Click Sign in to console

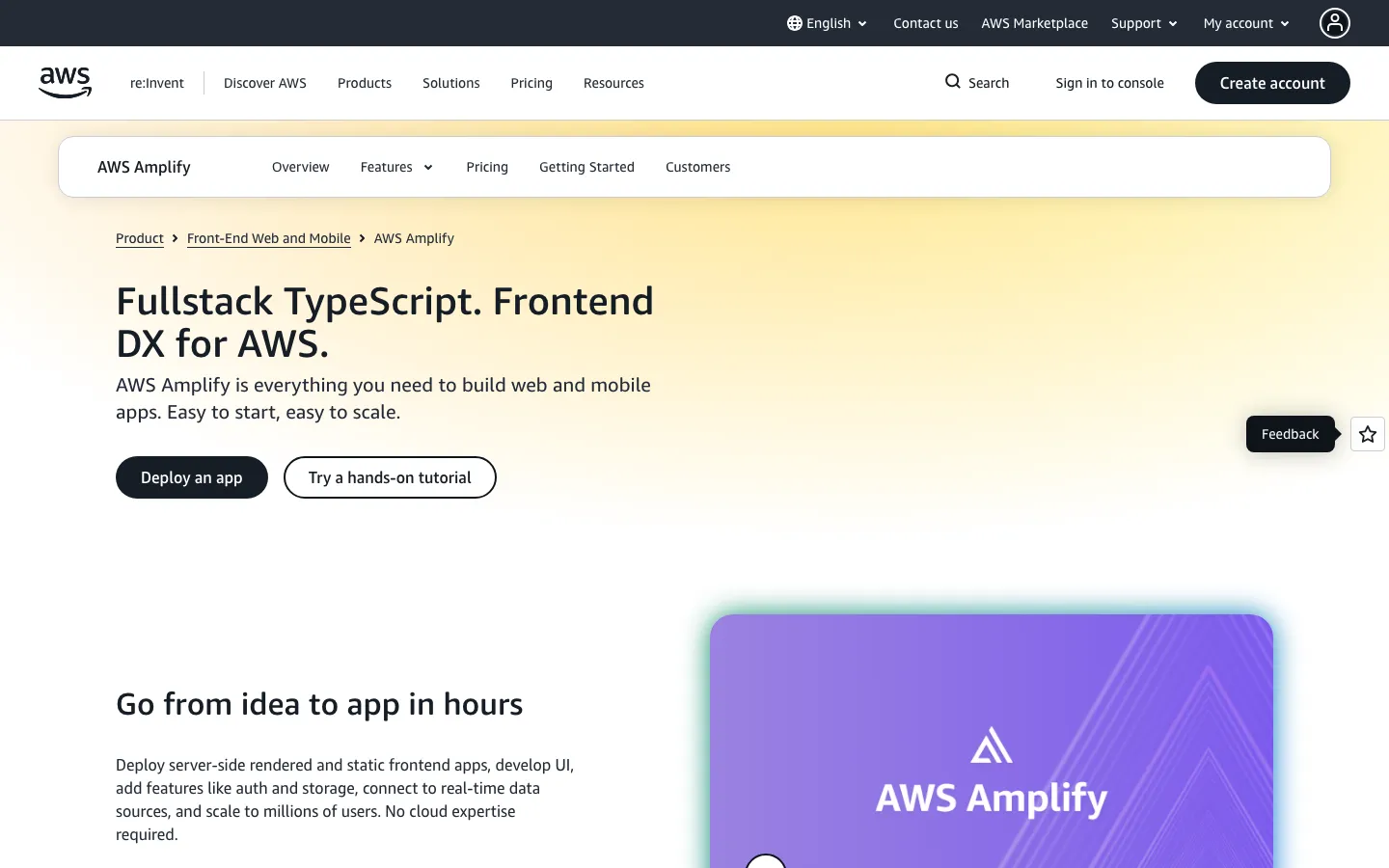pos(1110,83)
